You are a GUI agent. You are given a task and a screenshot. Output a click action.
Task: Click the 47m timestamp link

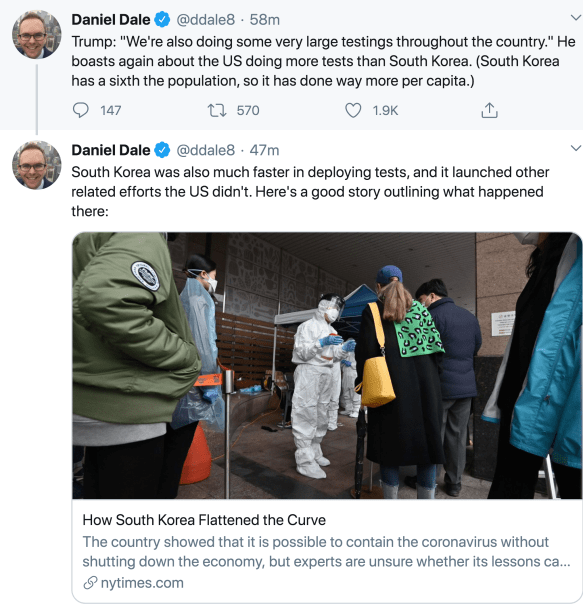click(x=264, y=150)
